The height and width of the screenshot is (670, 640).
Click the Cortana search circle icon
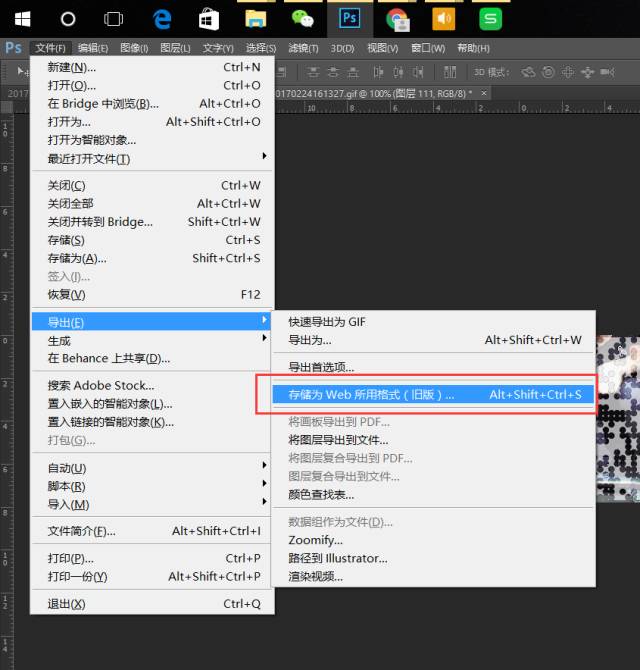click(x=68, y=18)
